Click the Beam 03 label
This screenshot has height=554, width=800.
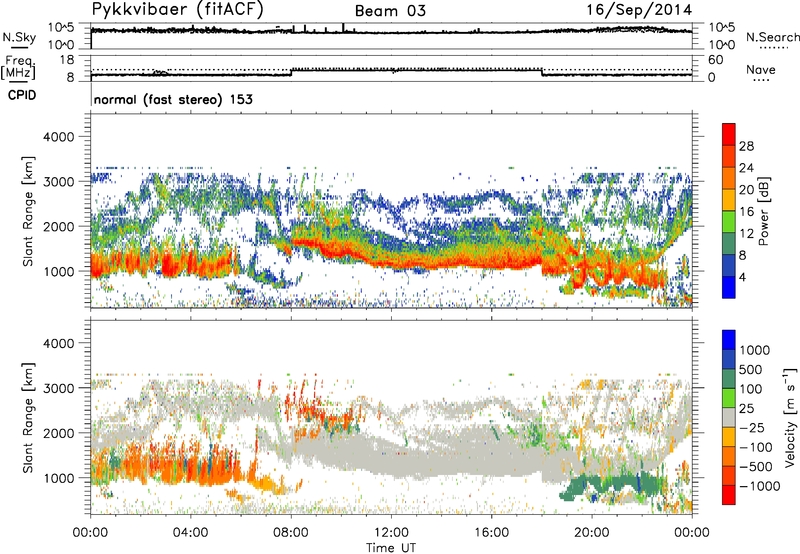(390, 11)
